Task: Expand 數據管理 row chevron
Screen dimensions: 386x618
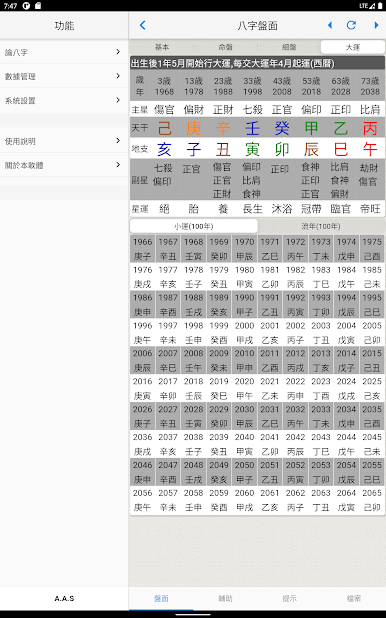Action: 118,76
